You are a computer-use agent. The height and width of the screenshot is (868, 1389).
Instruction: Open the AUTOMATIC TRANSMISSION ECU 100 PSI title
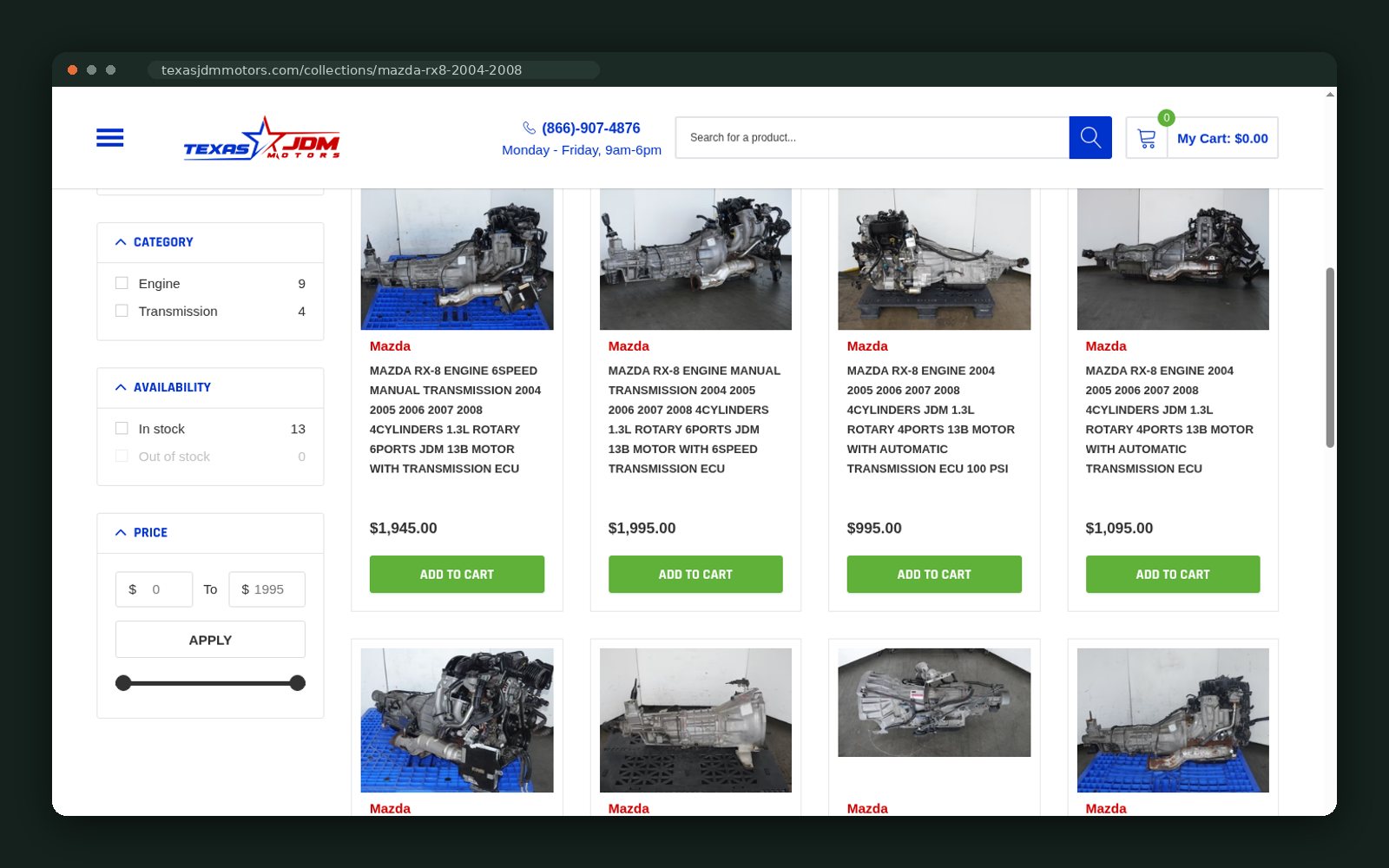pos(931,419)
